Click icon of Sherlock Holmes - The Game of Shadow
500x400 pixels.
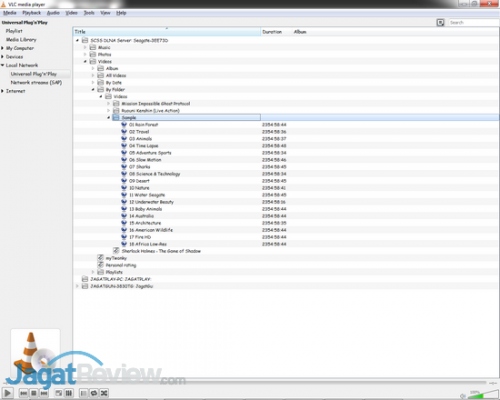click(116, 251)
